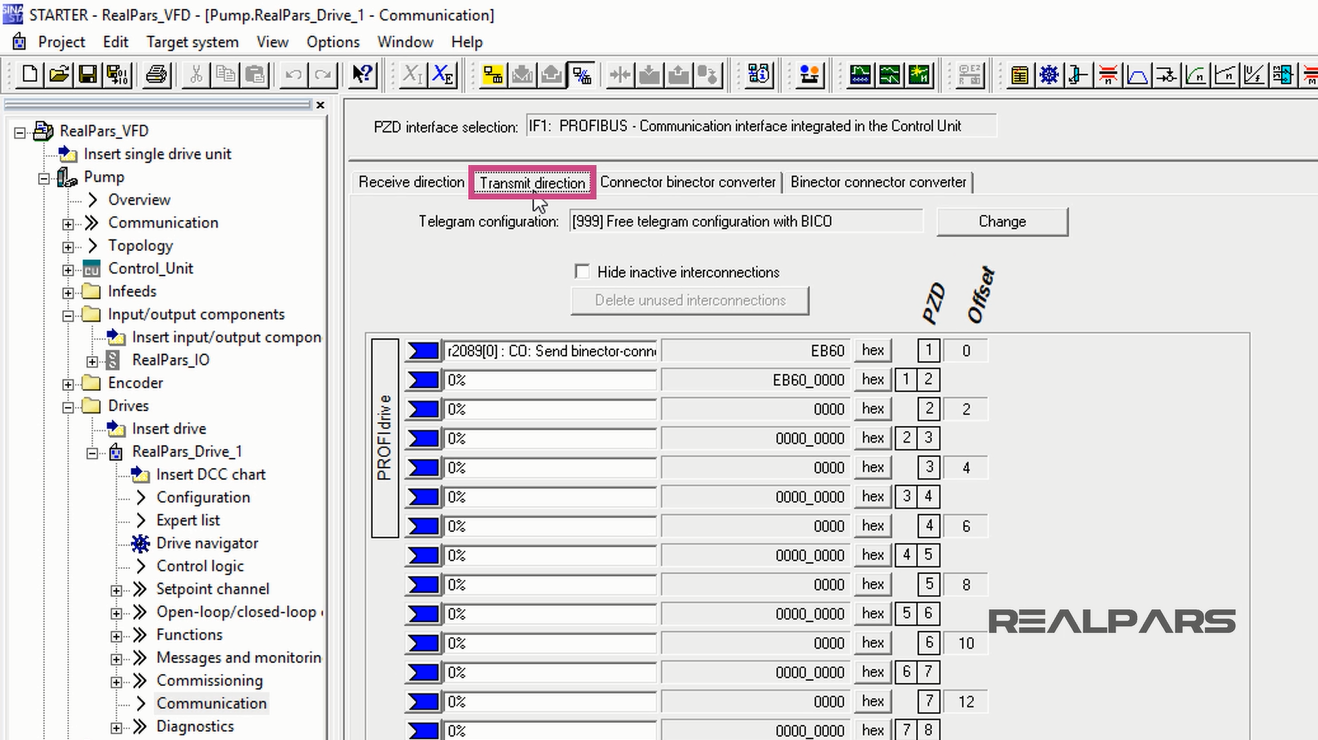
Task: Collapse the Pump device node
Action: [x=44, y=178]
